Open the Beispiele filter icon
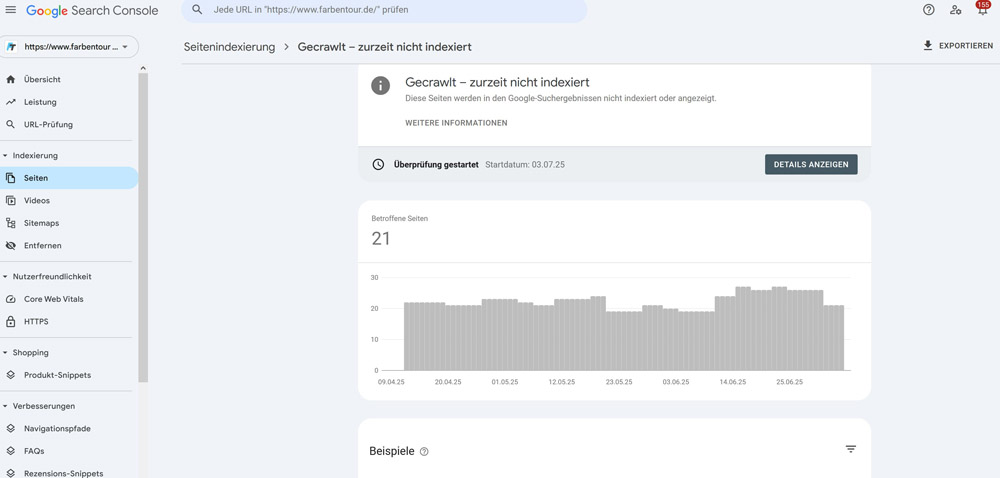The image size is (1000, 478). click(x=851, y=449)
